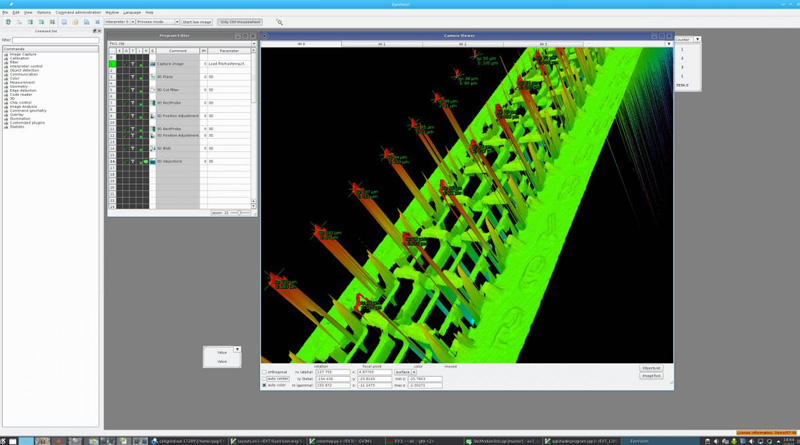Click the 3D Blob command icon
Viewport: 800px width, 445px height.
tap(153, 148)
